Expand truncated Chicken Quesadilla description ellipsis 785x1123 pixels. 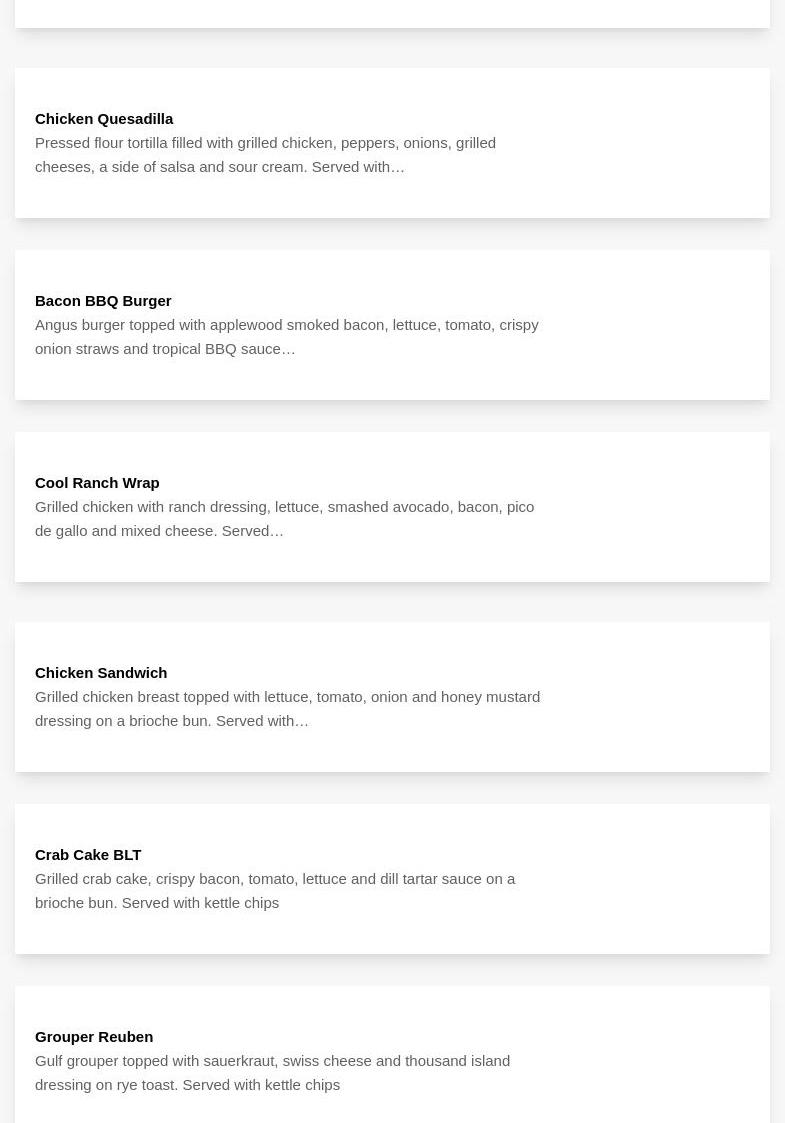coord(398,168)
